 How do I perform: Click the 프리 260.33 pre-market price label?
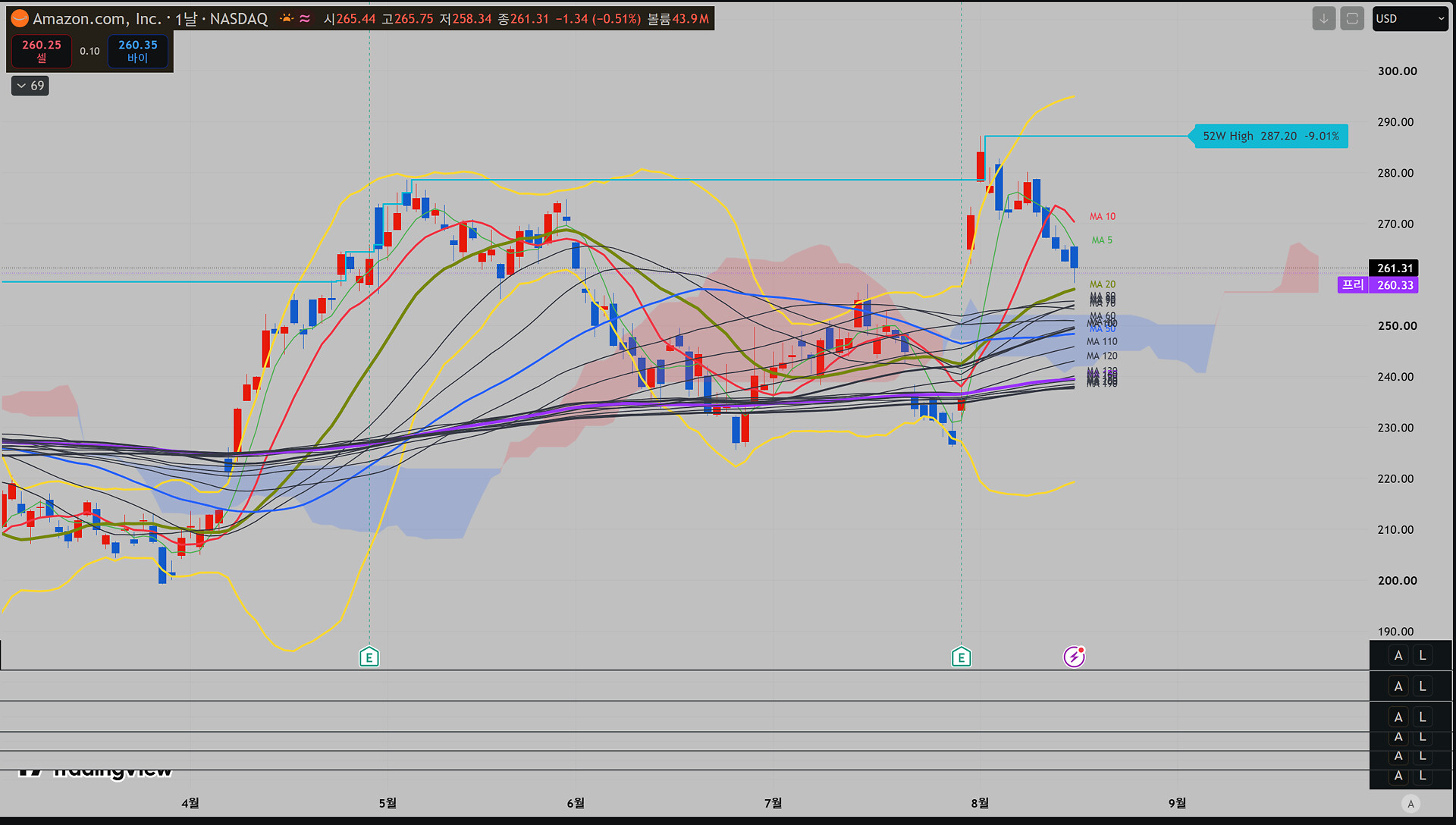point(1378,285)
